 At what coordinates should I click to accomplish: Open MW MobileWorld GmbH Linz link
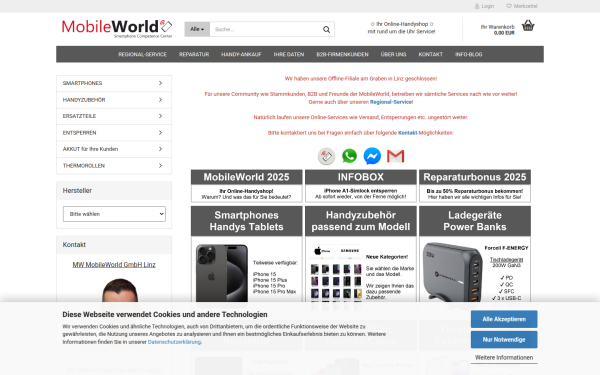coord(114,264)
